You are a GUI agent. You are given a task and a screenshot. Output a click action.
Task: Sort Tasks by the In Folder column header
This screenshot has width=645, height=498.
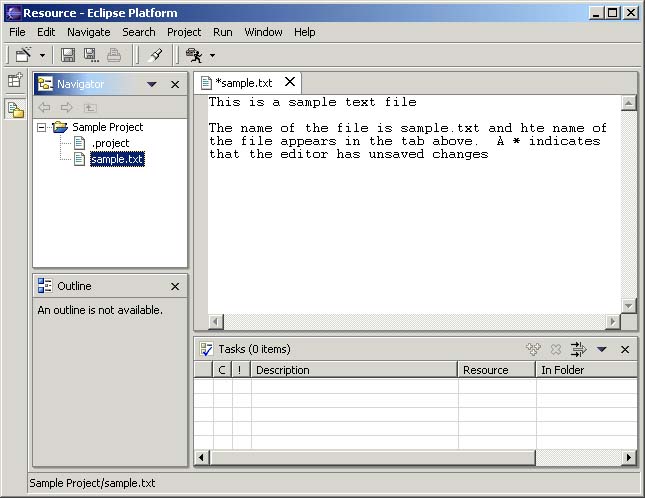coord(587,370)
